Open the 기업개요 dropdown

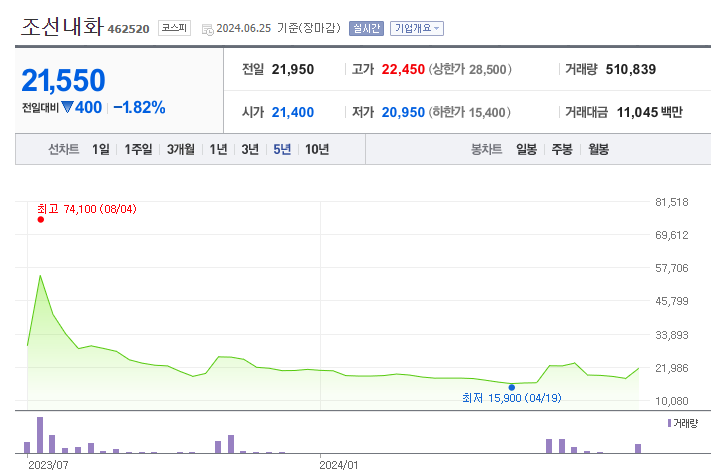(x=417, y=29)
